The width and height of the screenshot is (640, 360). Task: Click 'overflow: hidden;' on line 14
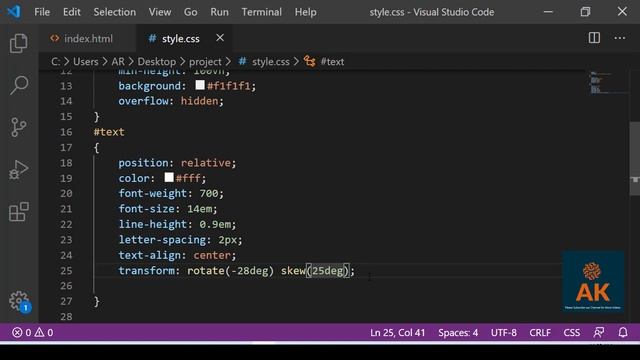click(171, 101)
